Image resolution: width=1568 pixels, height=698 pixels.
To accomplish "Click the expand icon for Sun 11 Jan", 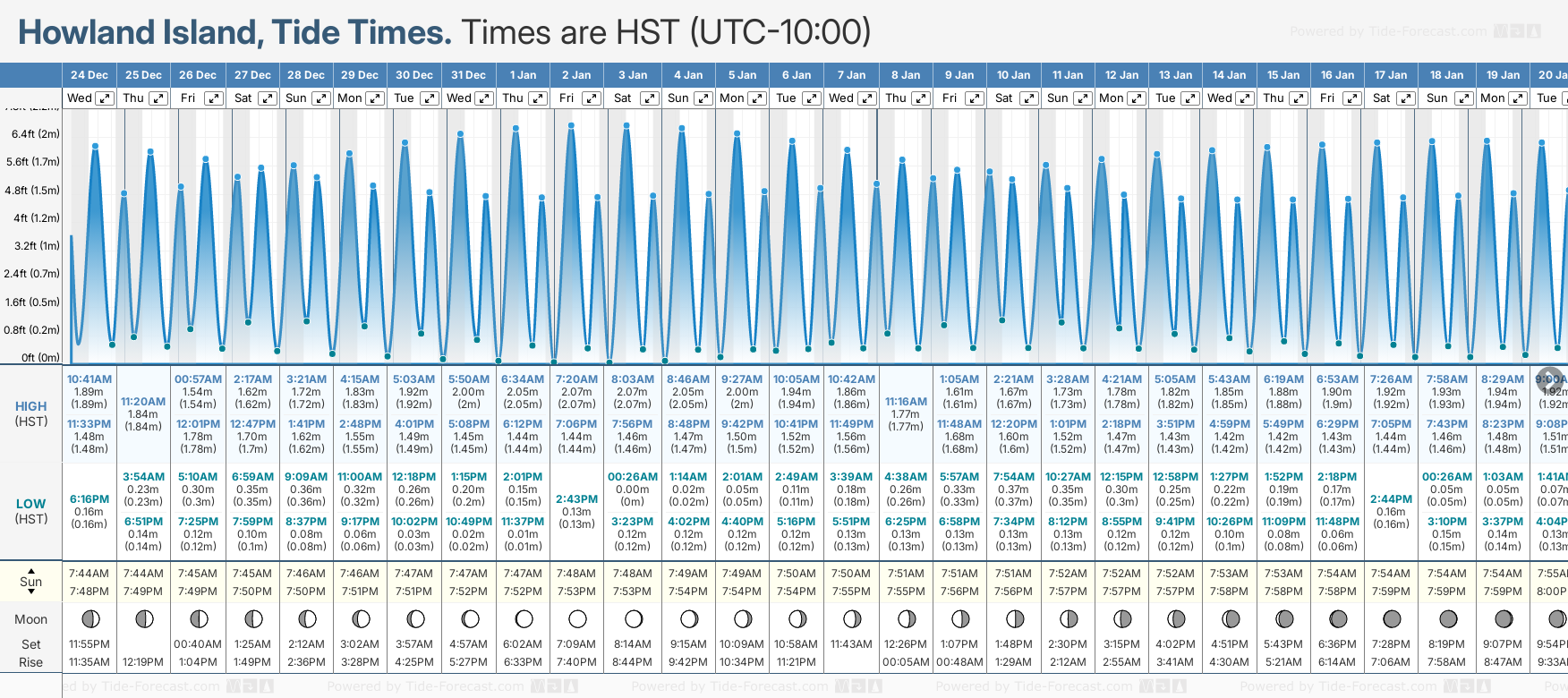I will 1082,98.
